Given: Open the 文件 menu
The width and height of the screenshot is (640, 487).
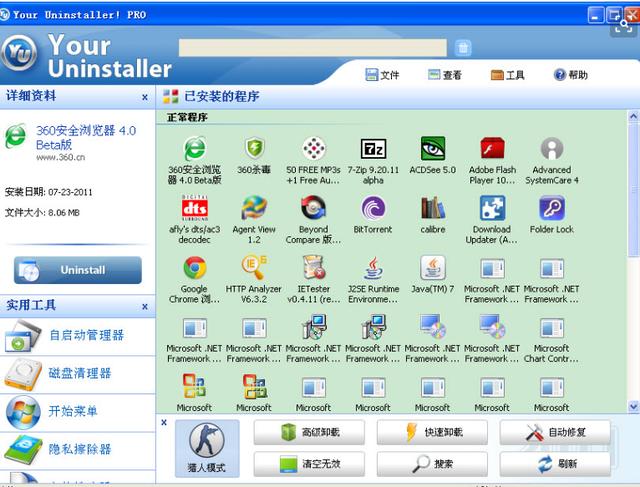Looking at the screenshot, I should point(382,75).
